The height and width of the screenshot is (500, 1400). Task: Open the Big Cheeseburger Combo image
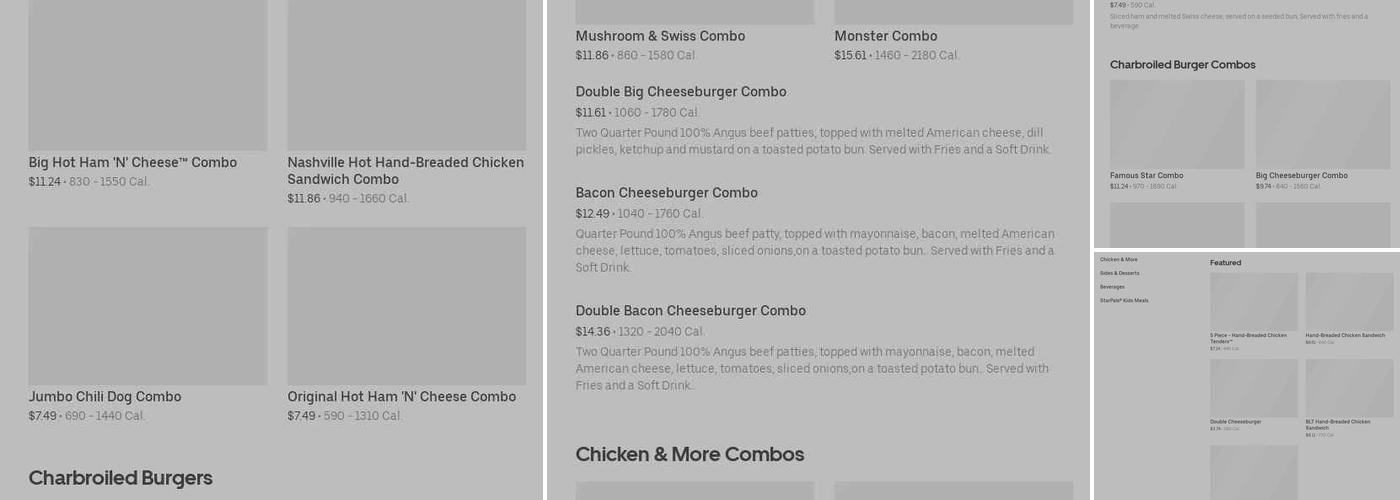pyautogui.click(x=1323, y=124)
